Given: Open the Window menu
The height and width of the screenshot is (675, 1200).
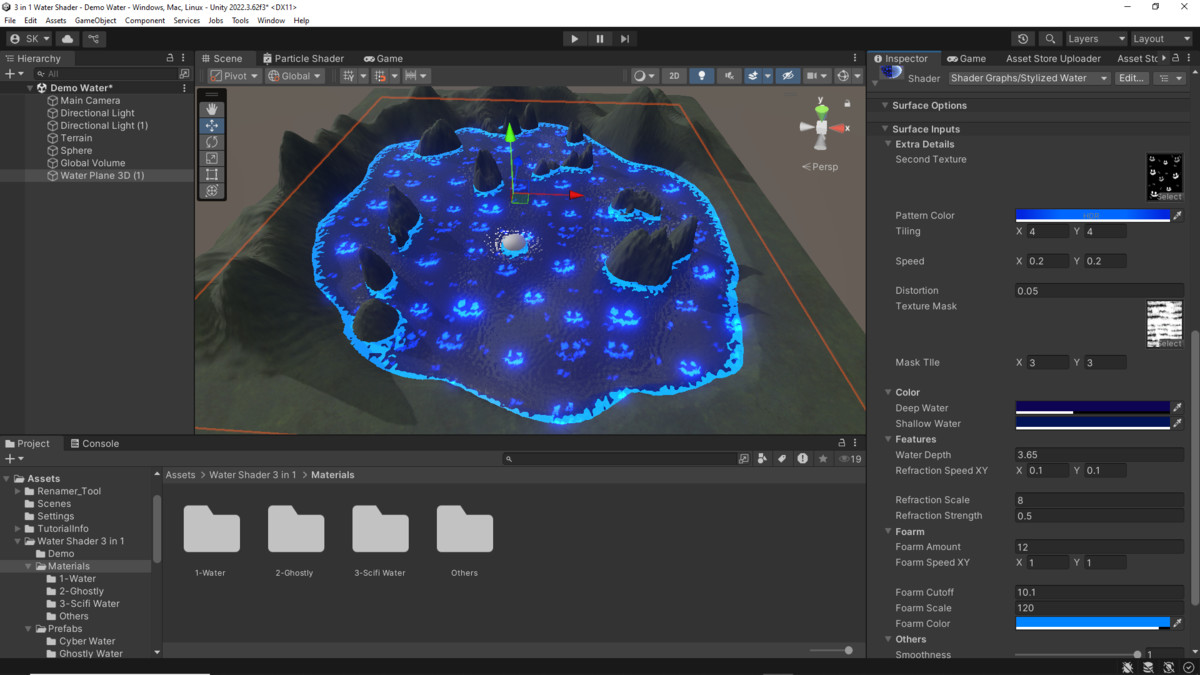Looking at the screenshot, I should (271, 20).
